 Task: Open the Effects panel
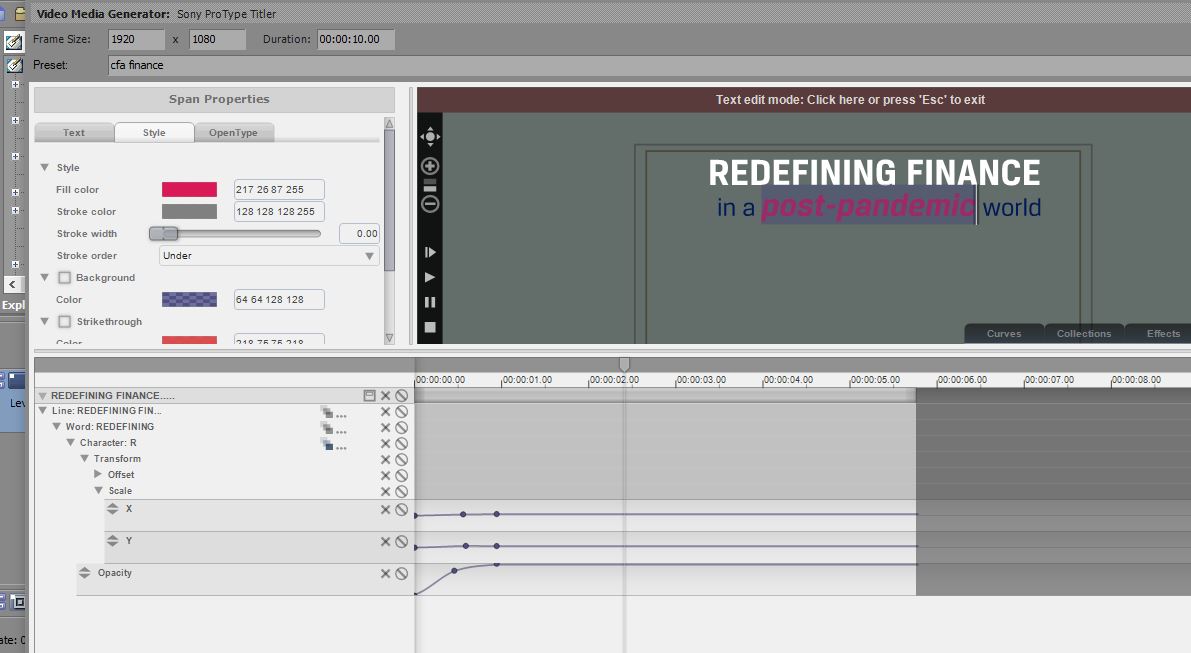[1163, 334]
